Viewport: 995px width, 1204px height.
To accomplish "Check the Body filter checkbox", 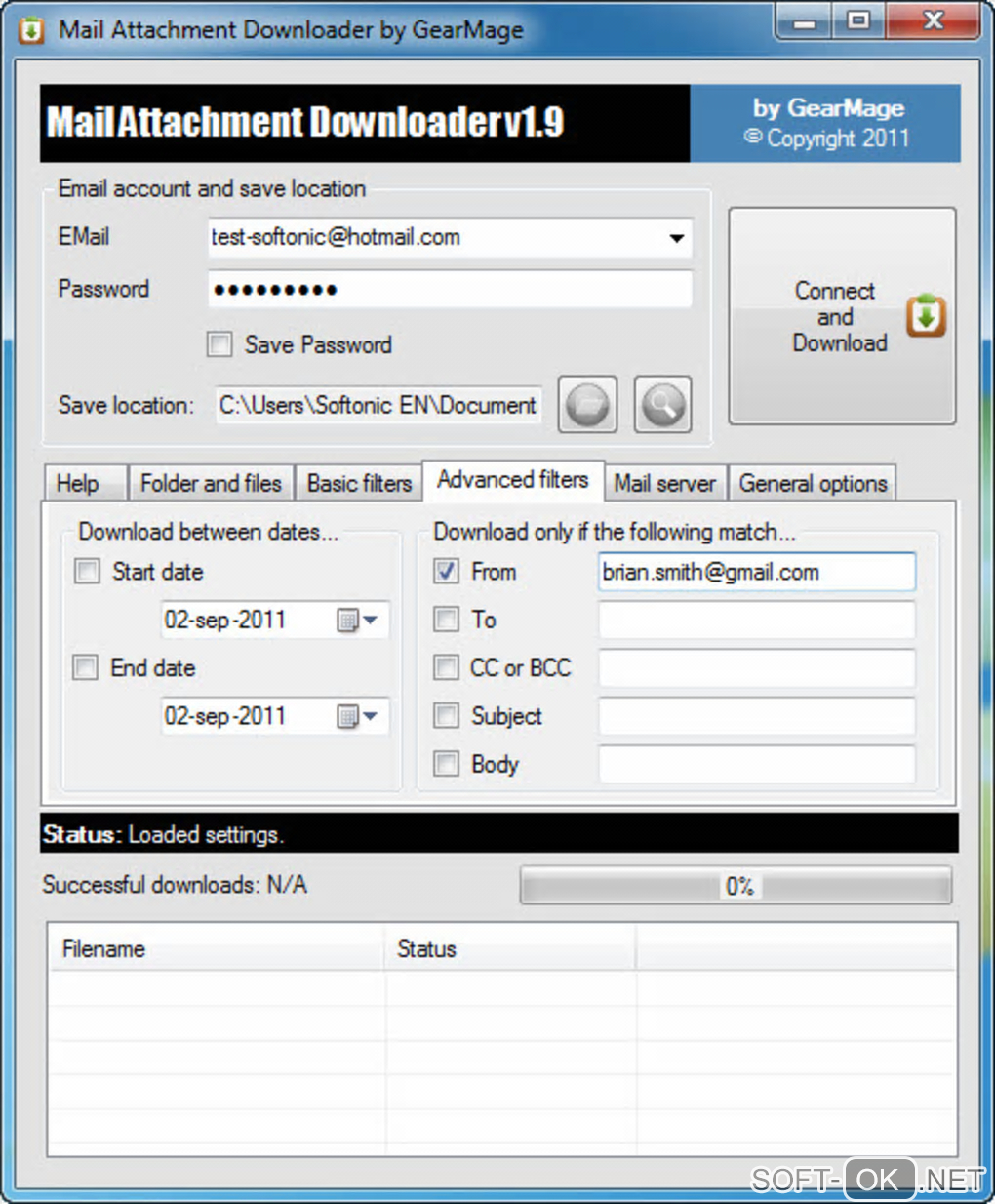I will point(446,764).
